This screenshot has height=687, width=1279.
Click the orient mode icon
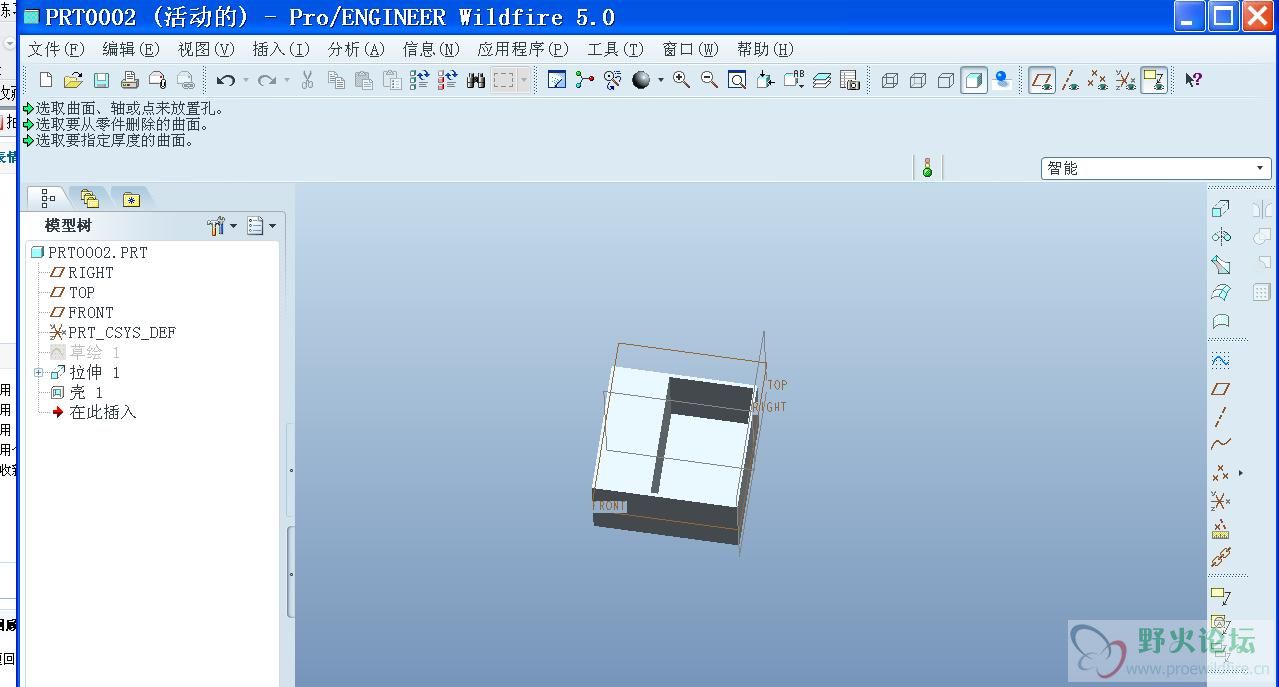(613, 80)
